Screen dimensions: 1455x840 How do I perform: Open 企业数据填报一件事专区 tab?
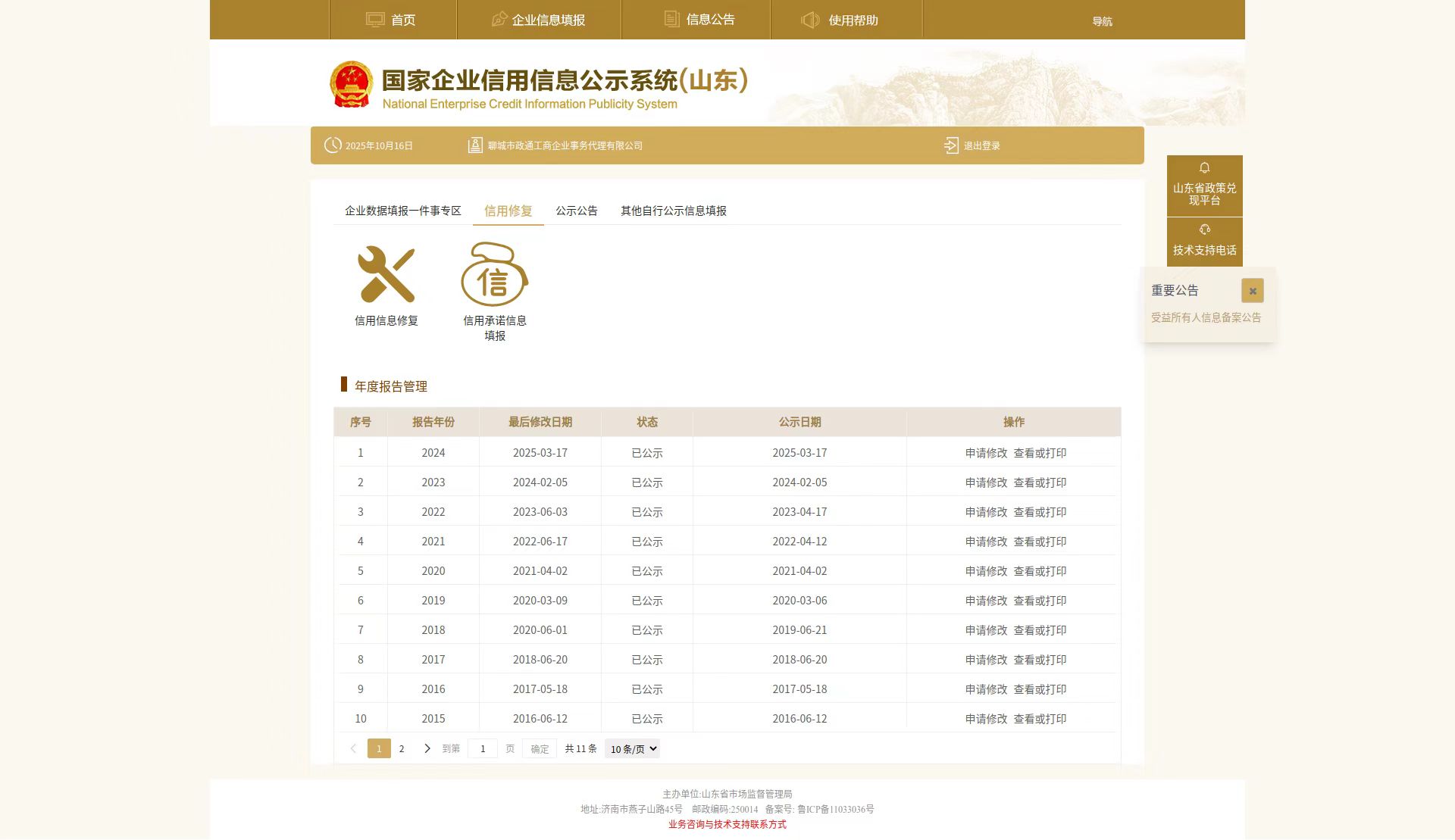click(403, 211)
